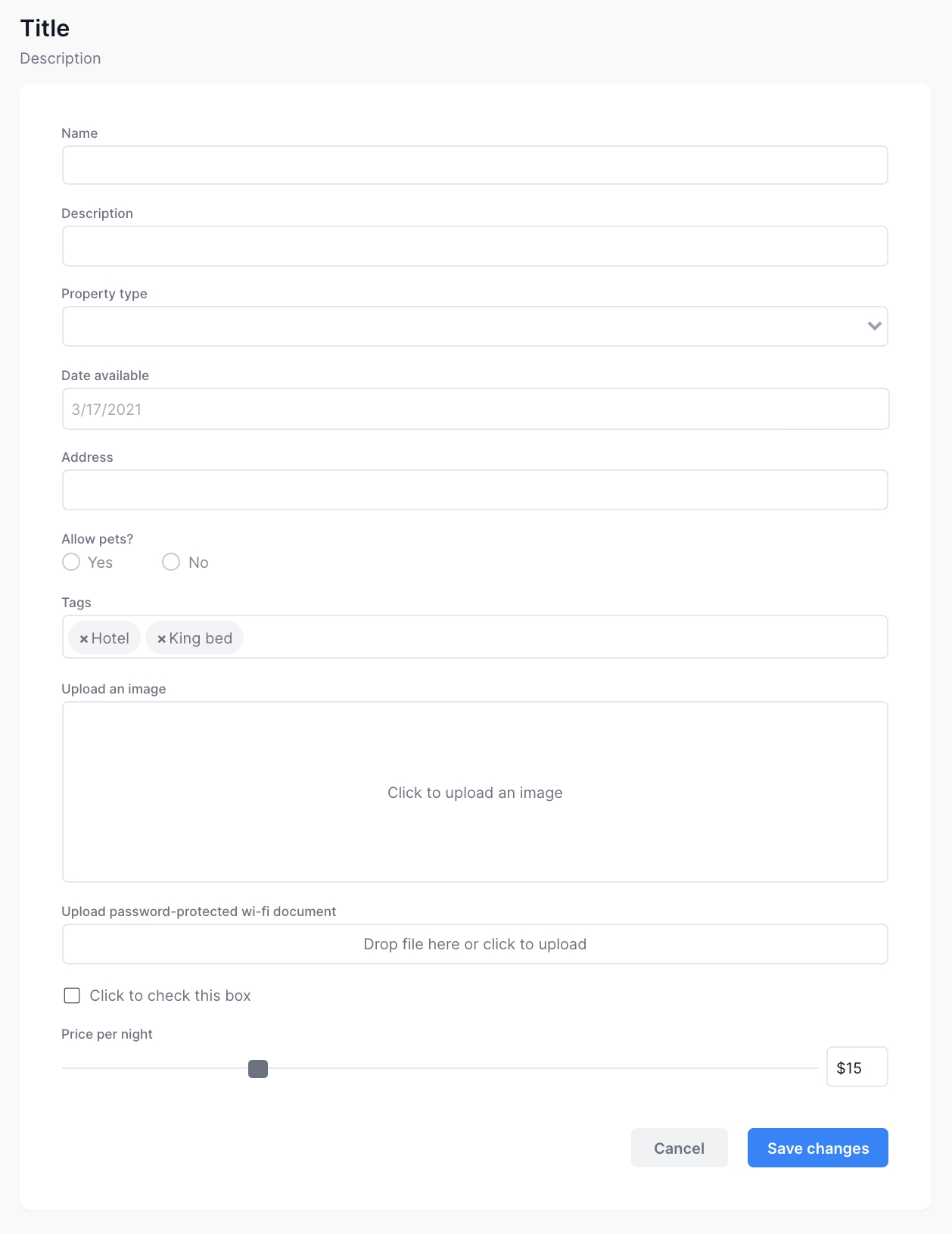Click to upload an image area
This screenshot has height=1234, width=952.
(474, 792)
